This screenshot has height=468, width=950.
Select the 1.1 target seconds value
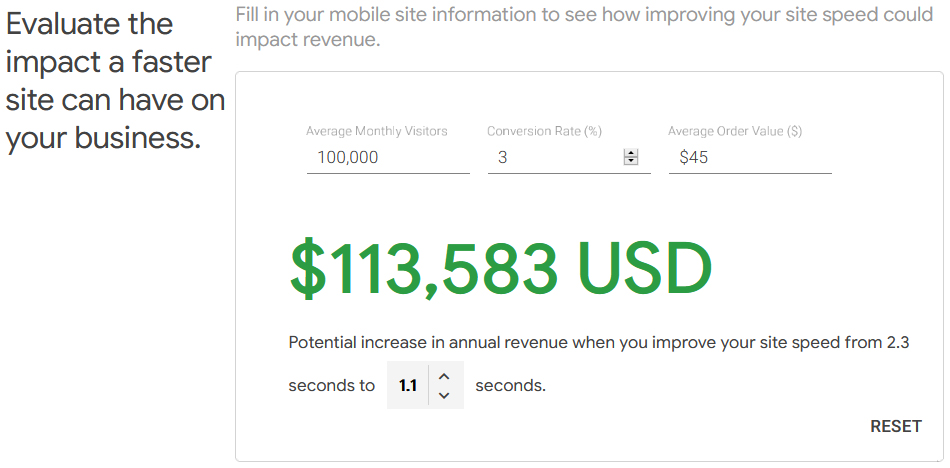coord(408,385)
